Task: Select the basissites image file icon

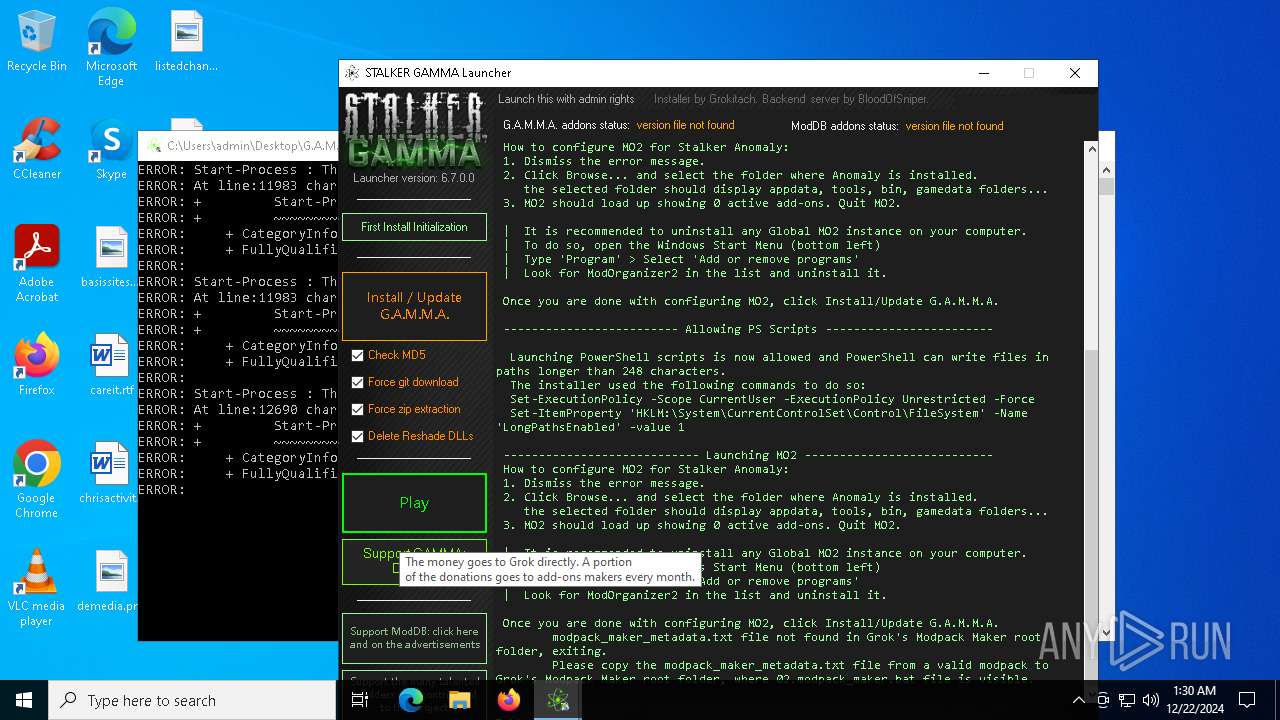Action: (x=111, y=258)
